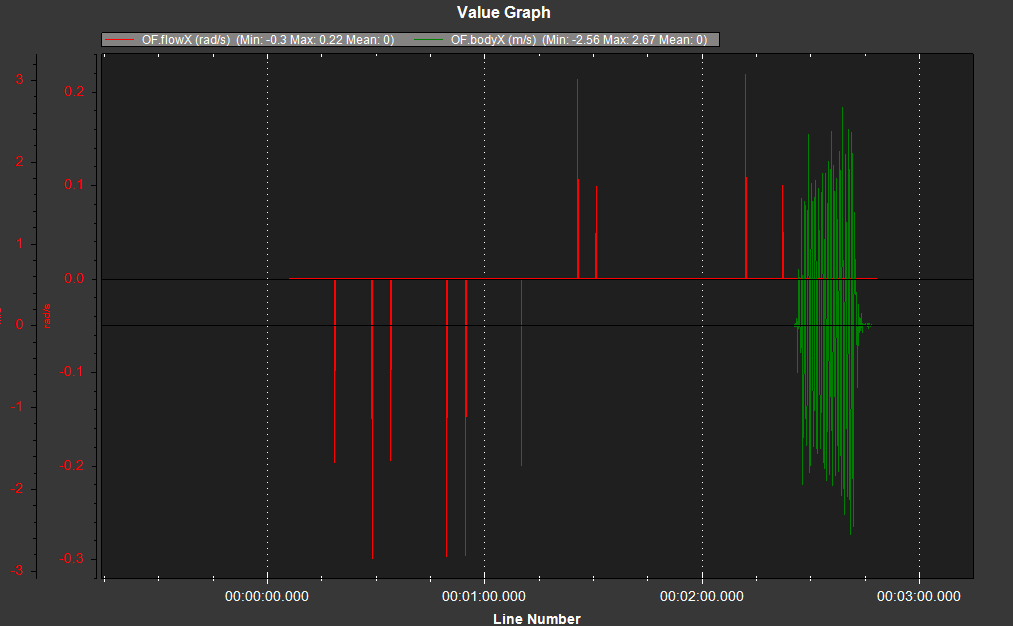Click the red line sample in legend
The width and height of the screenshot is (1013, 626).
pos(120,40)
